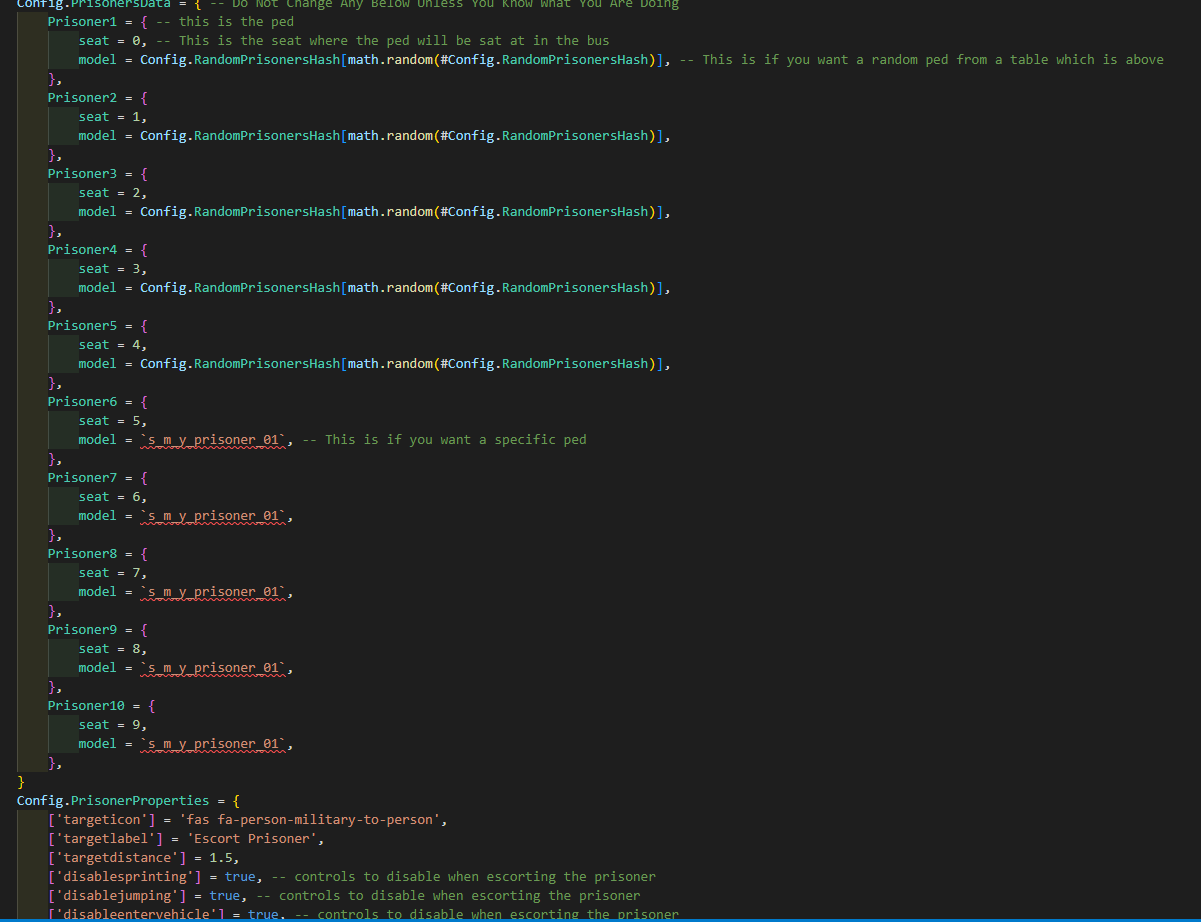Click the 'fas fa-person-military-to-person' string
The width and height of the screenshot is (1201, 922).
(310, 819)
